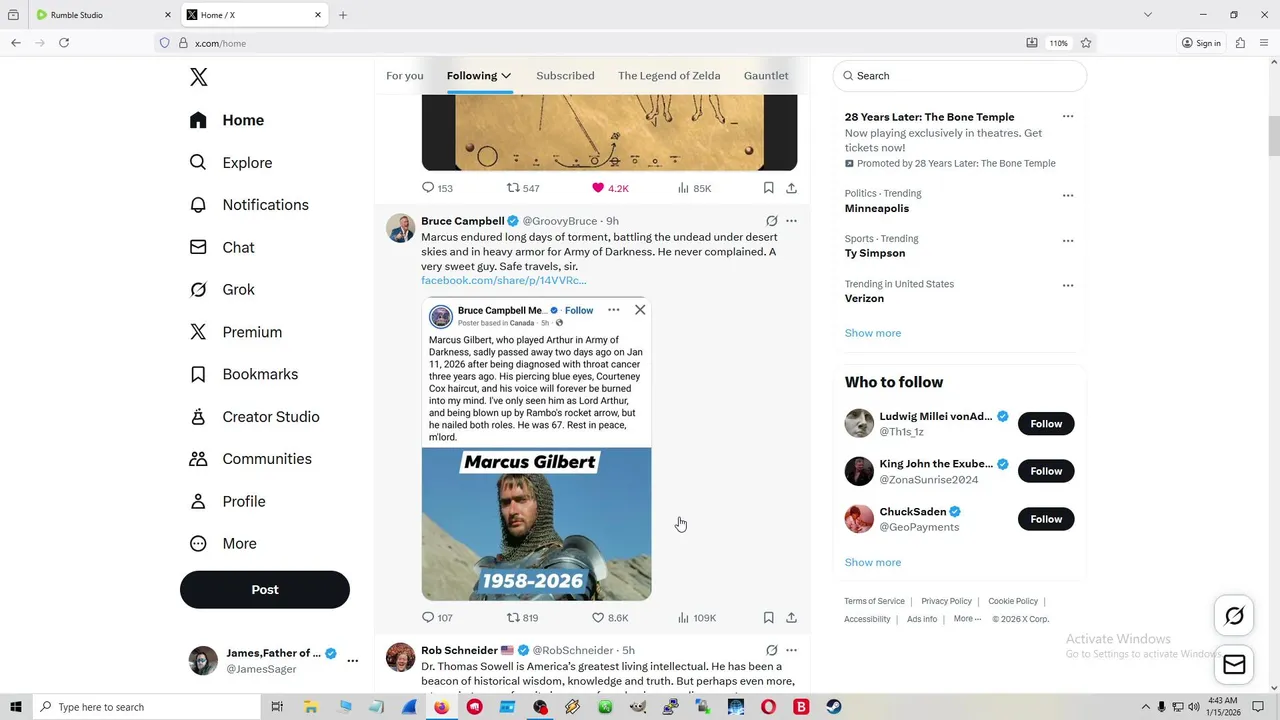The height and width of the screenshot is (720, 1280).
Task: Open Premium in the sidebar
Action: pos(236,332)
